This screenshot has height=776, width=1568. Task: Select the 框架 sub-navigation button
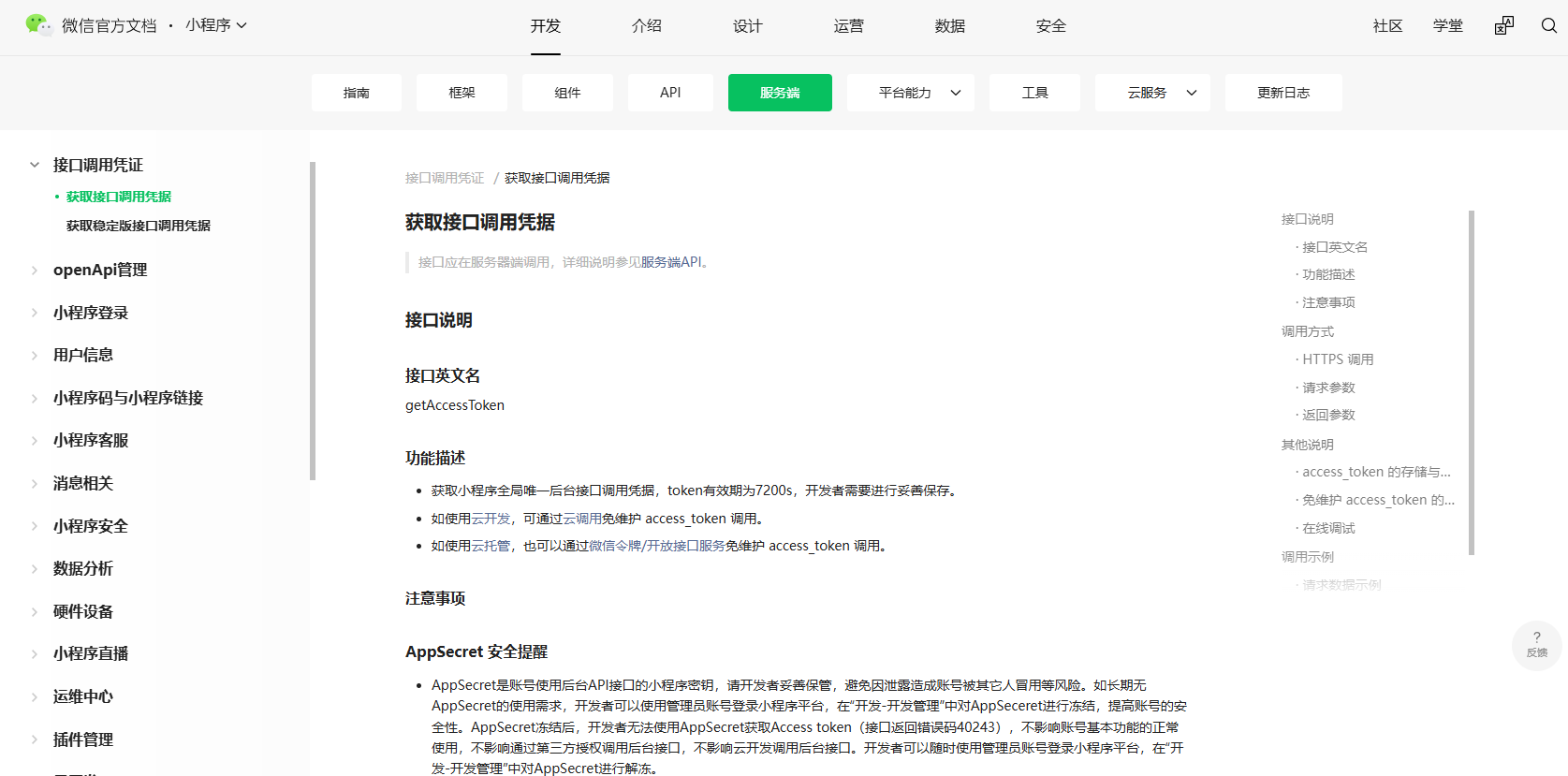coord(462,93)
